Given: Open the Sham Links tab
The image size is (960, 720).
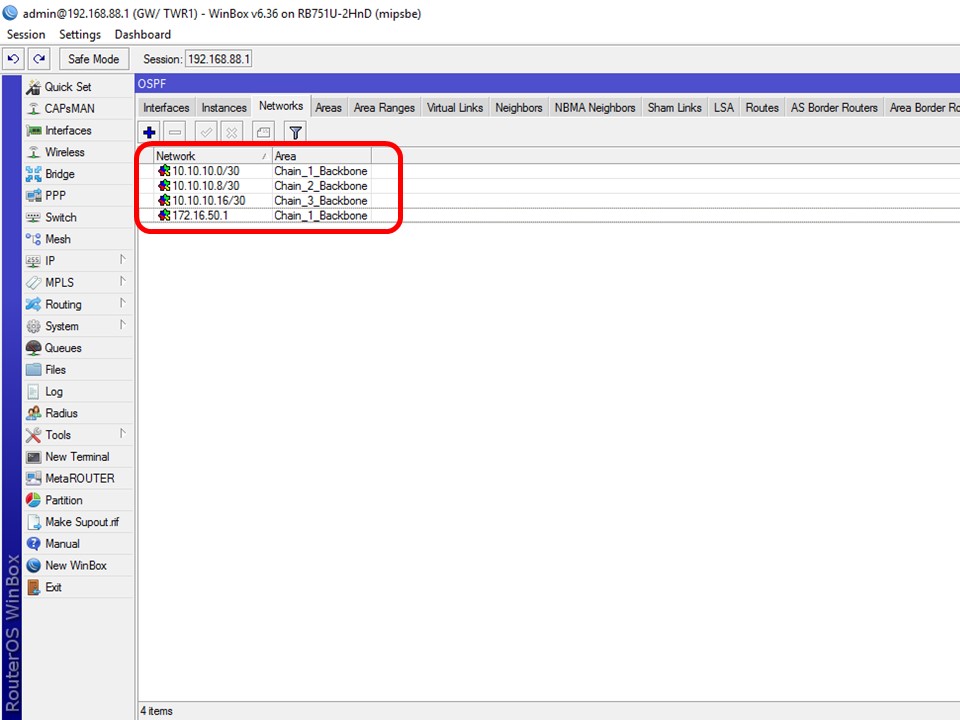Looking at the screenshot, I should point(675,108).
